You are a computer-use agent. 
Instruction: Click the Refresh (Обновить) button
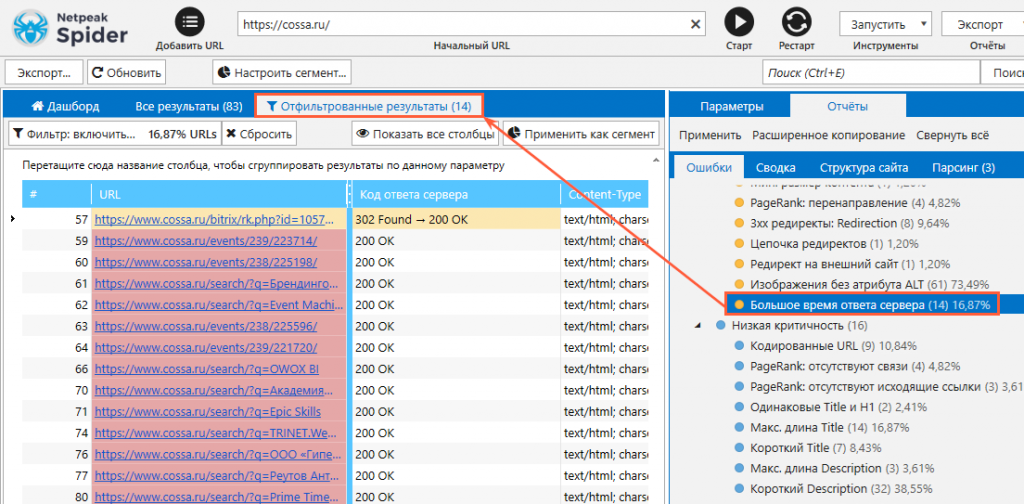pyautogui.click(x=125, y=72)
